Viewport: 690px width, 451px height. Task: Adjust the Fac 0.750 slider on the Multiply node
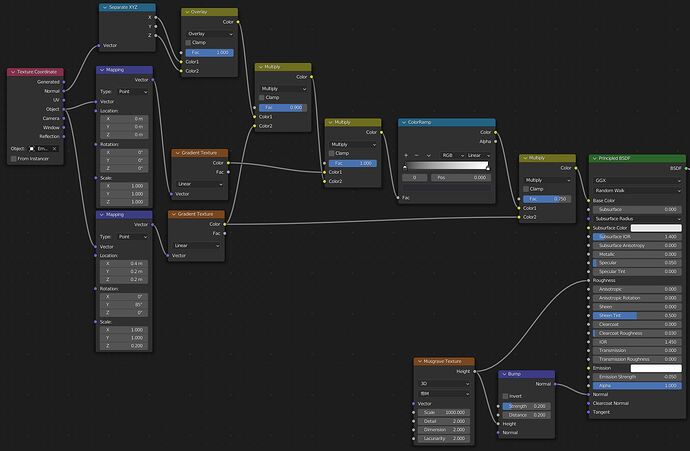point(547,199)
